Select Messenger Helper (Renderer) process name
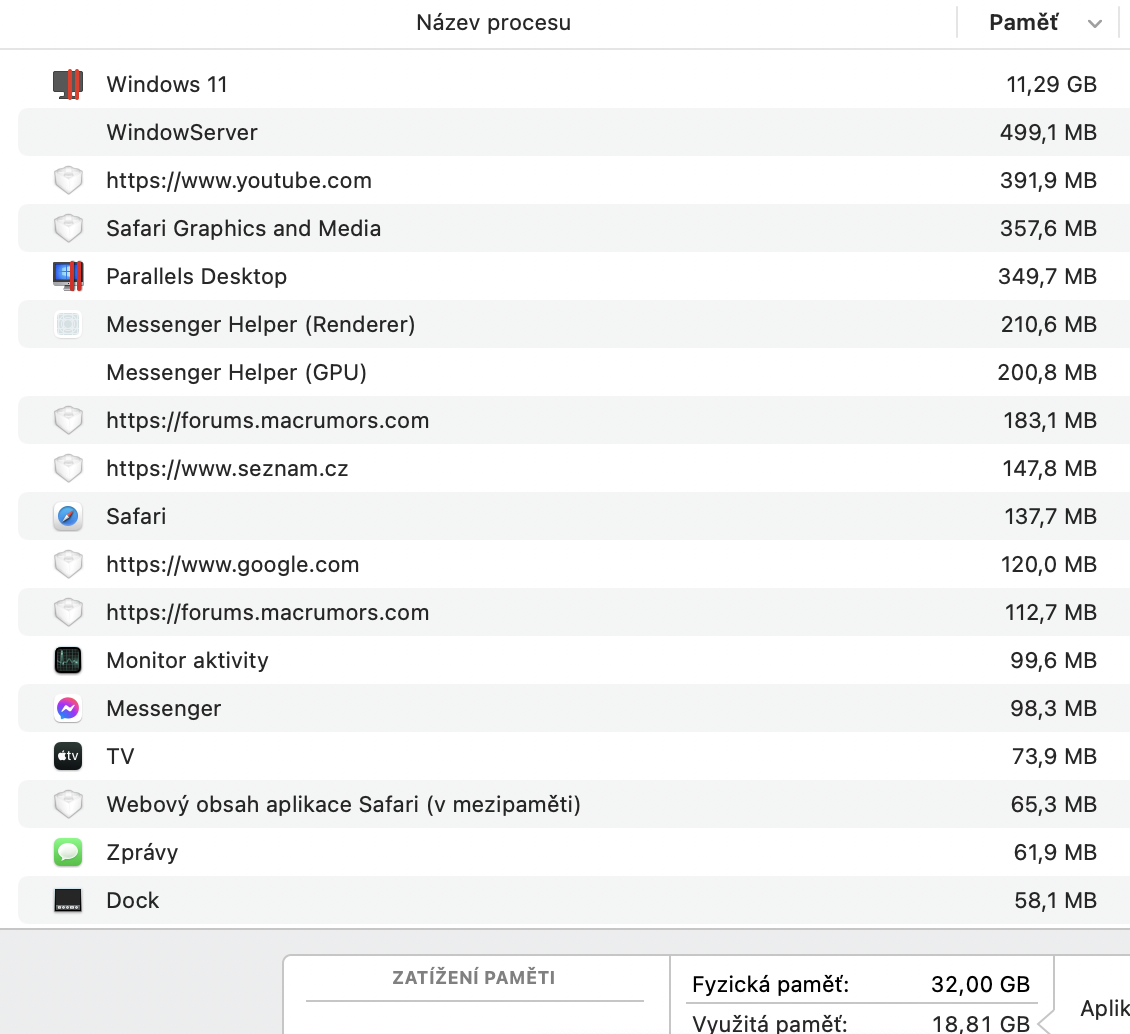This screenshot has width=1130, height=1034. [261, 324]
